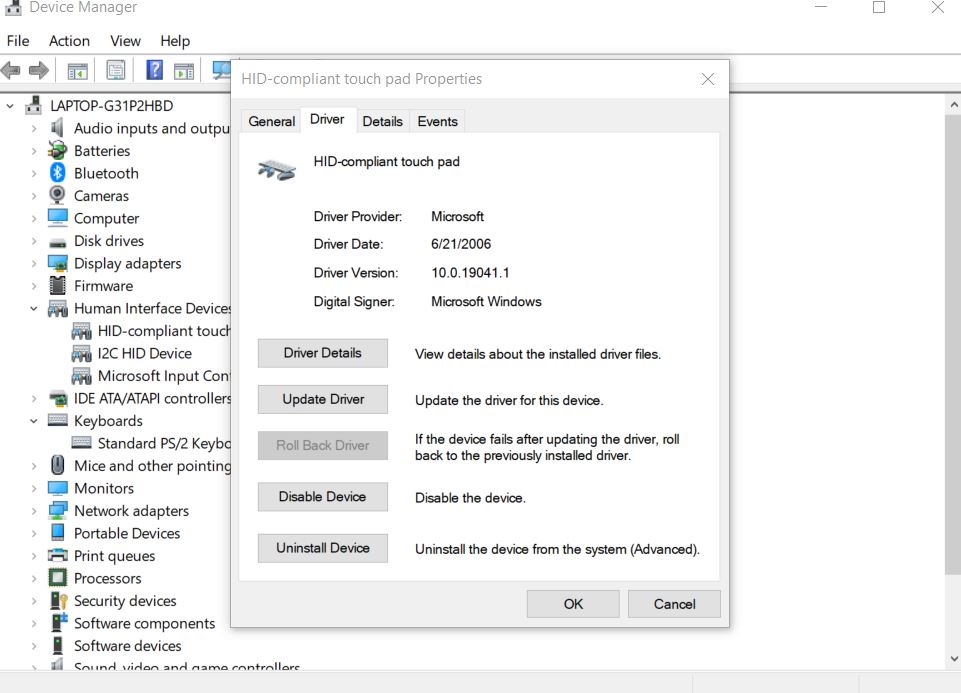Select the Monitors category icon

(58, 488)
